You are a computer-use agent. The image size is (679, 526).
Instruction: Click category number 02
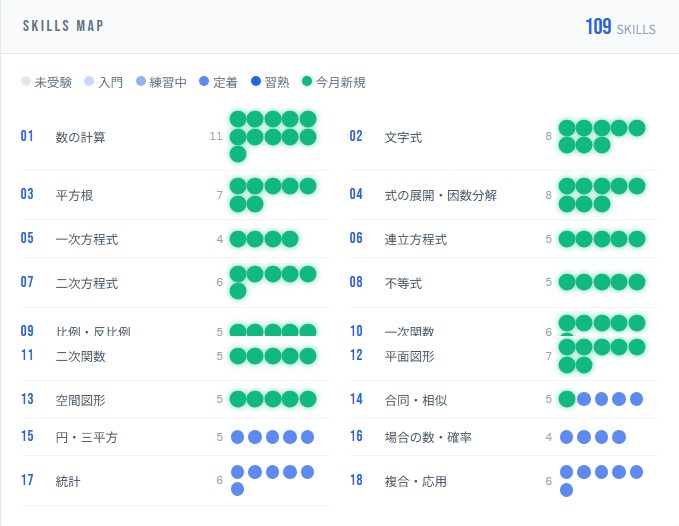tap(356, 136)
